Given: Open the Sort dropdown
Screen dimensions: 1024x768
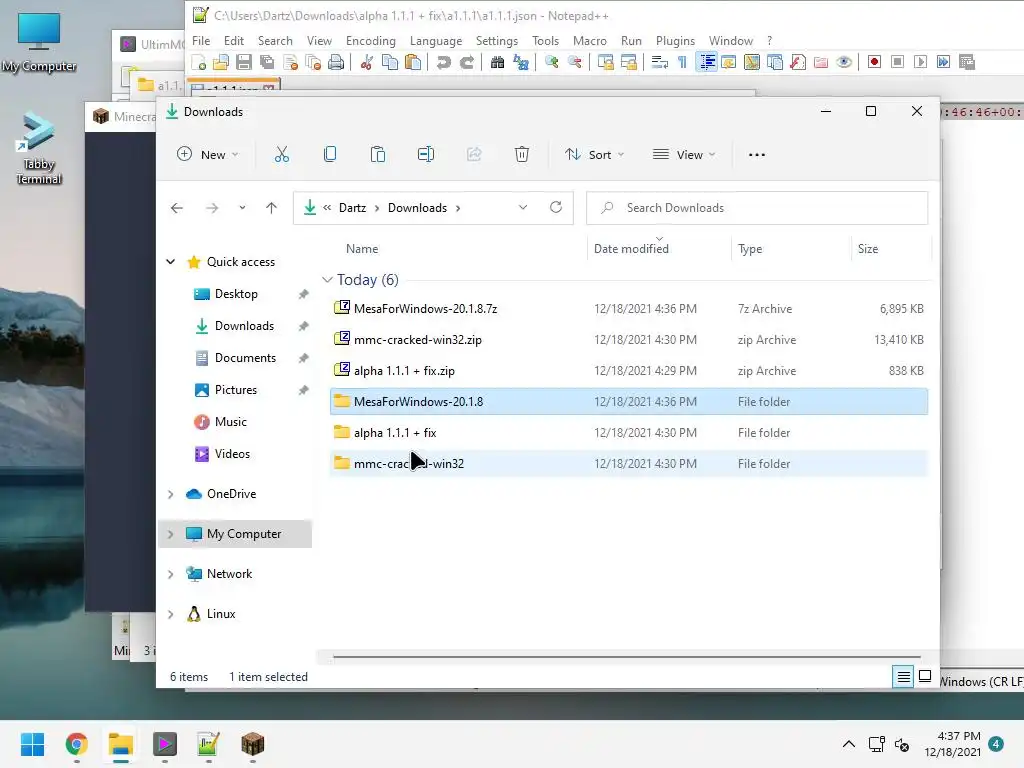Looking at the screenshot, I should click(x=595, y=155).
